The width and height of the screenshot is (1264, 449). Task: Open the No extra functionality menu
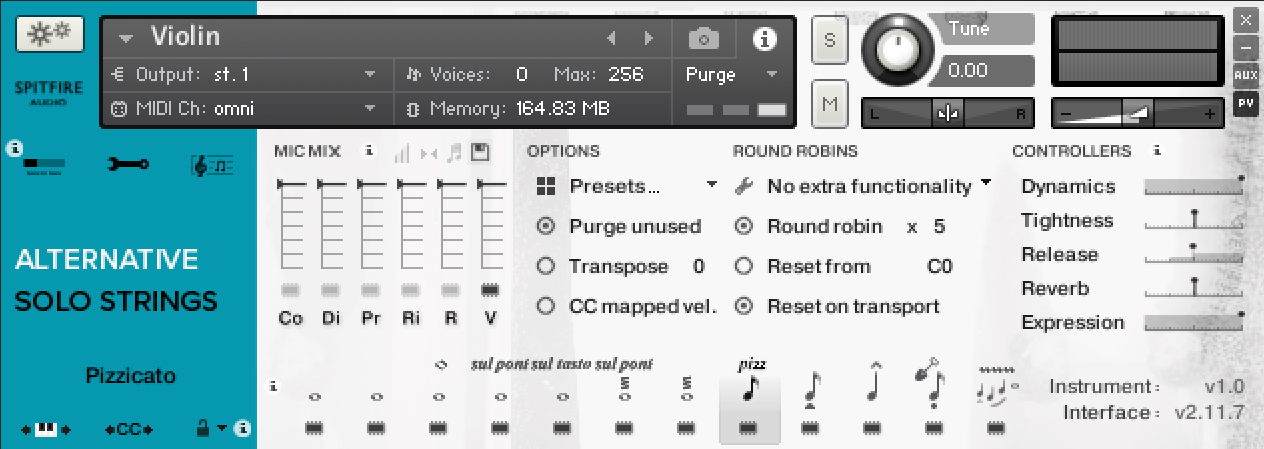[866, 186]
